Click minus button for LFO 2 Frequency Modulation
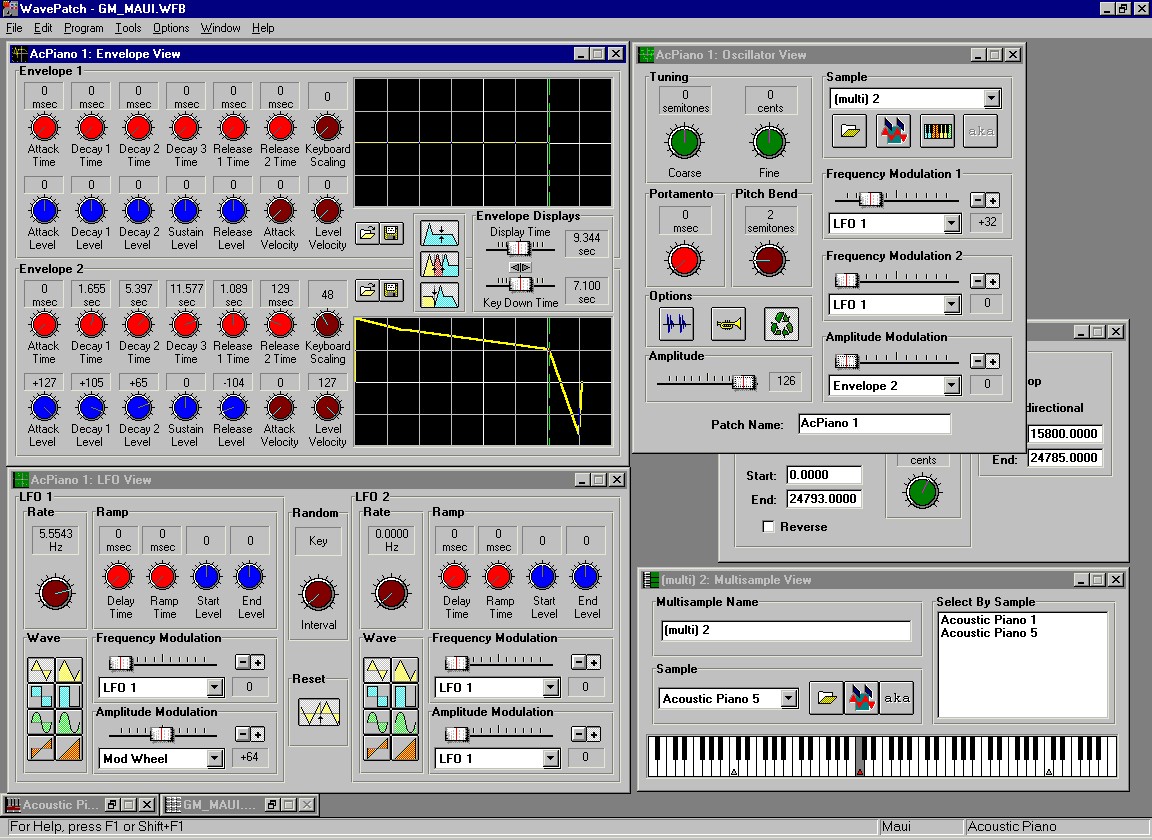 coord(578,662)
